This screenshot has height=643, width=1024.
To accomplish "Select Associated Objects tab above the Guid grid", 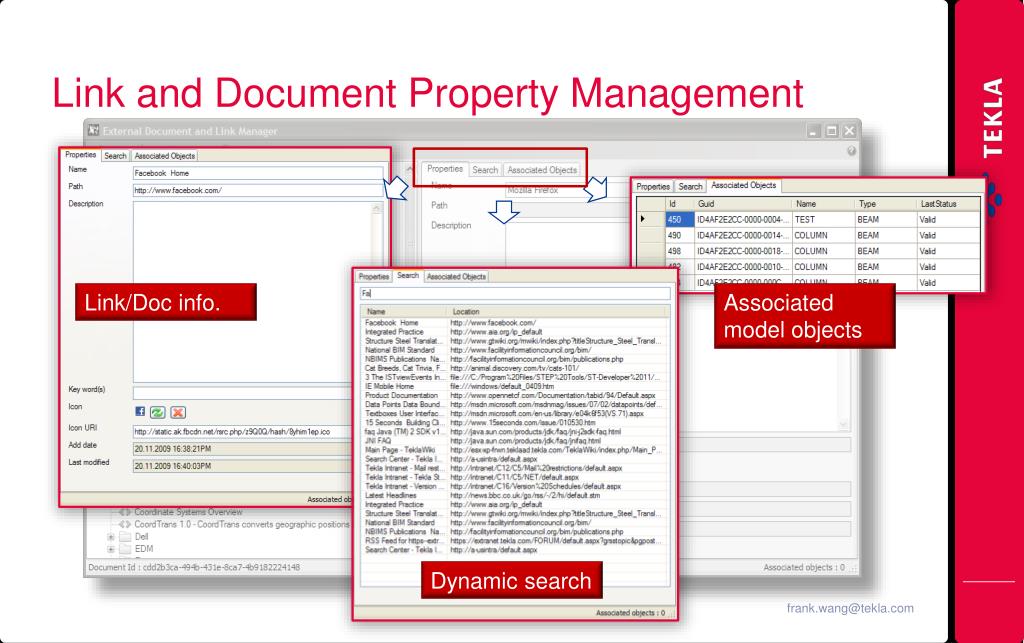I will click(x=744, y=185).
